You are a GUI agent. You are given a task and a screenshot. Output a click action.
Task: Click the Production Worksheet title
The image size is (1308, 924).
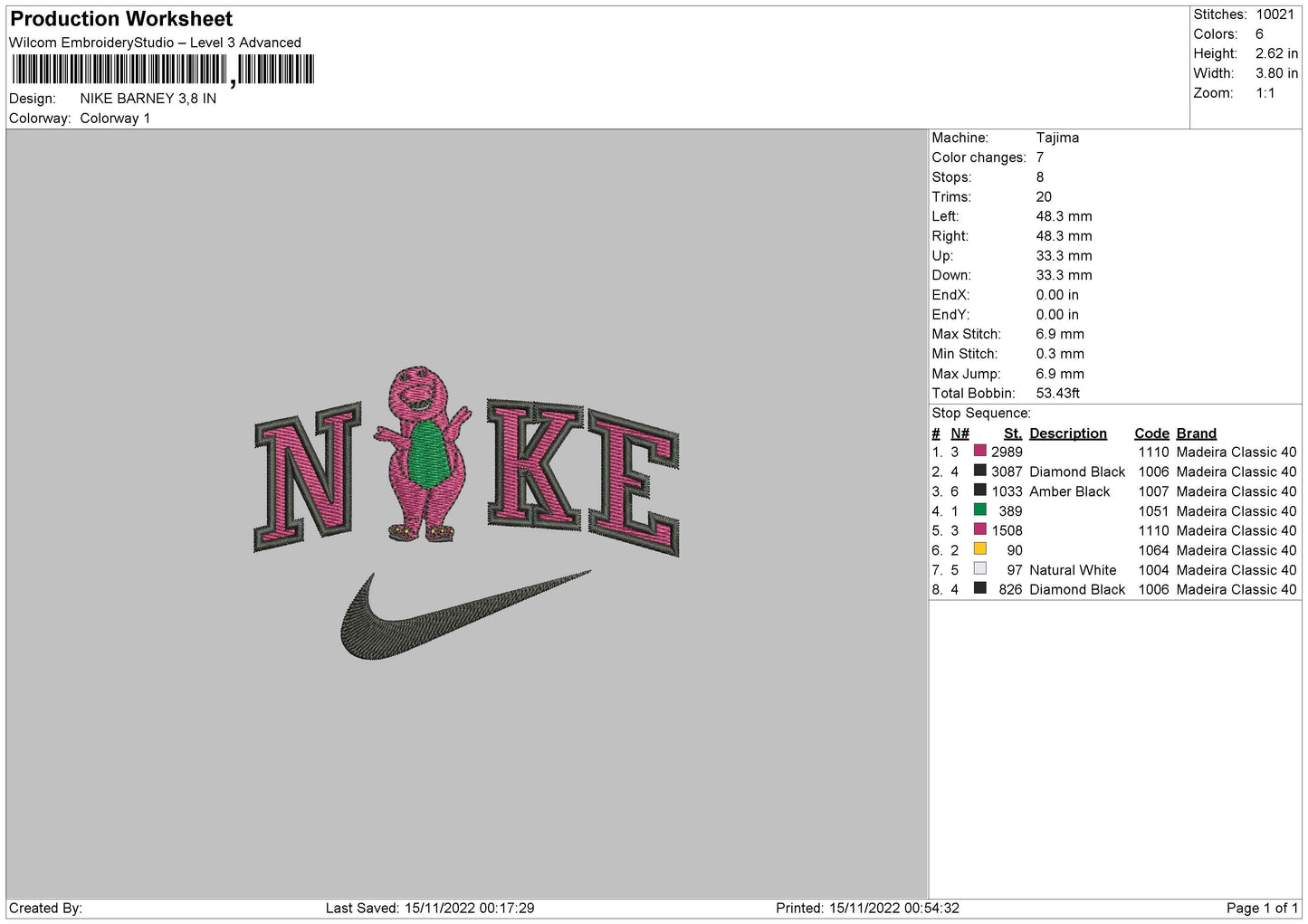click(x=121, y=19)
